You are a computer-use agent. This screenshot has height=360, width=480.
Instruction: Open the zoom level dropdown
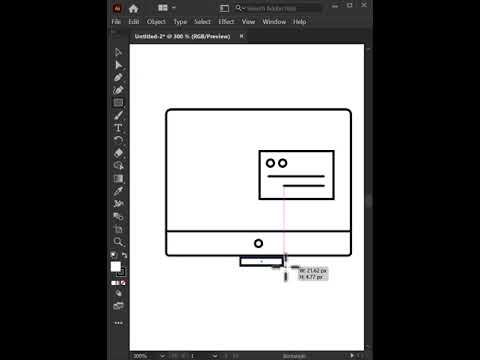[162, 356]
